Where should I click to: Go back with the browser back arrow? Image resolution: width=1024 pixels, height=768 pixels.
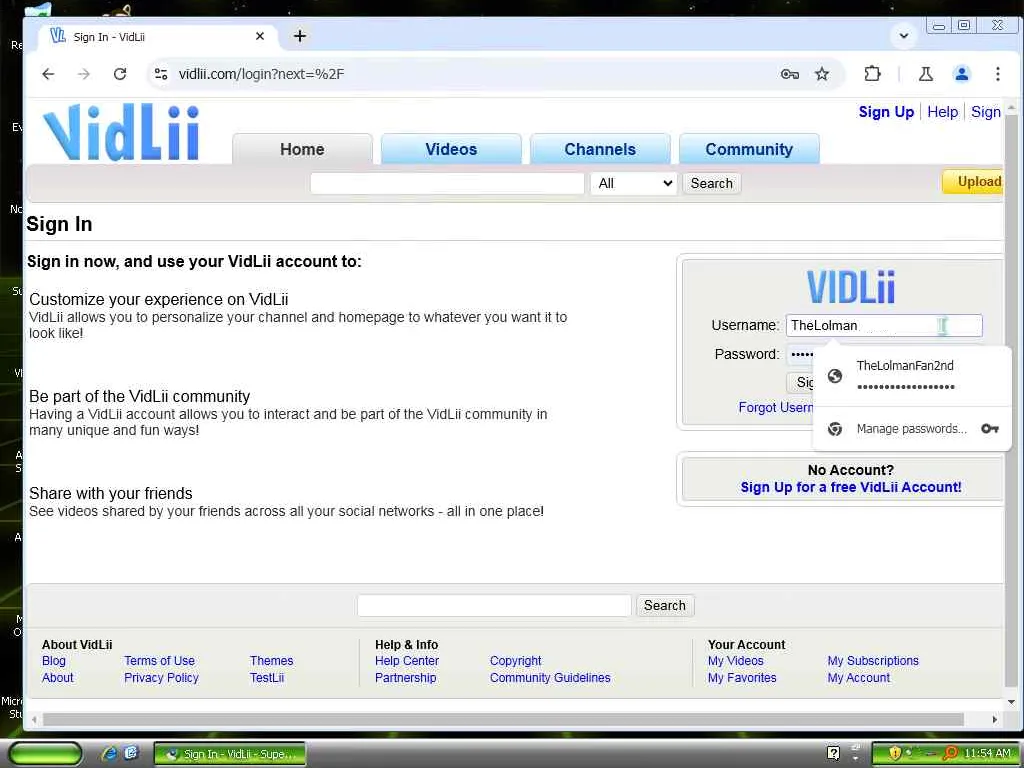pos(48,74)
